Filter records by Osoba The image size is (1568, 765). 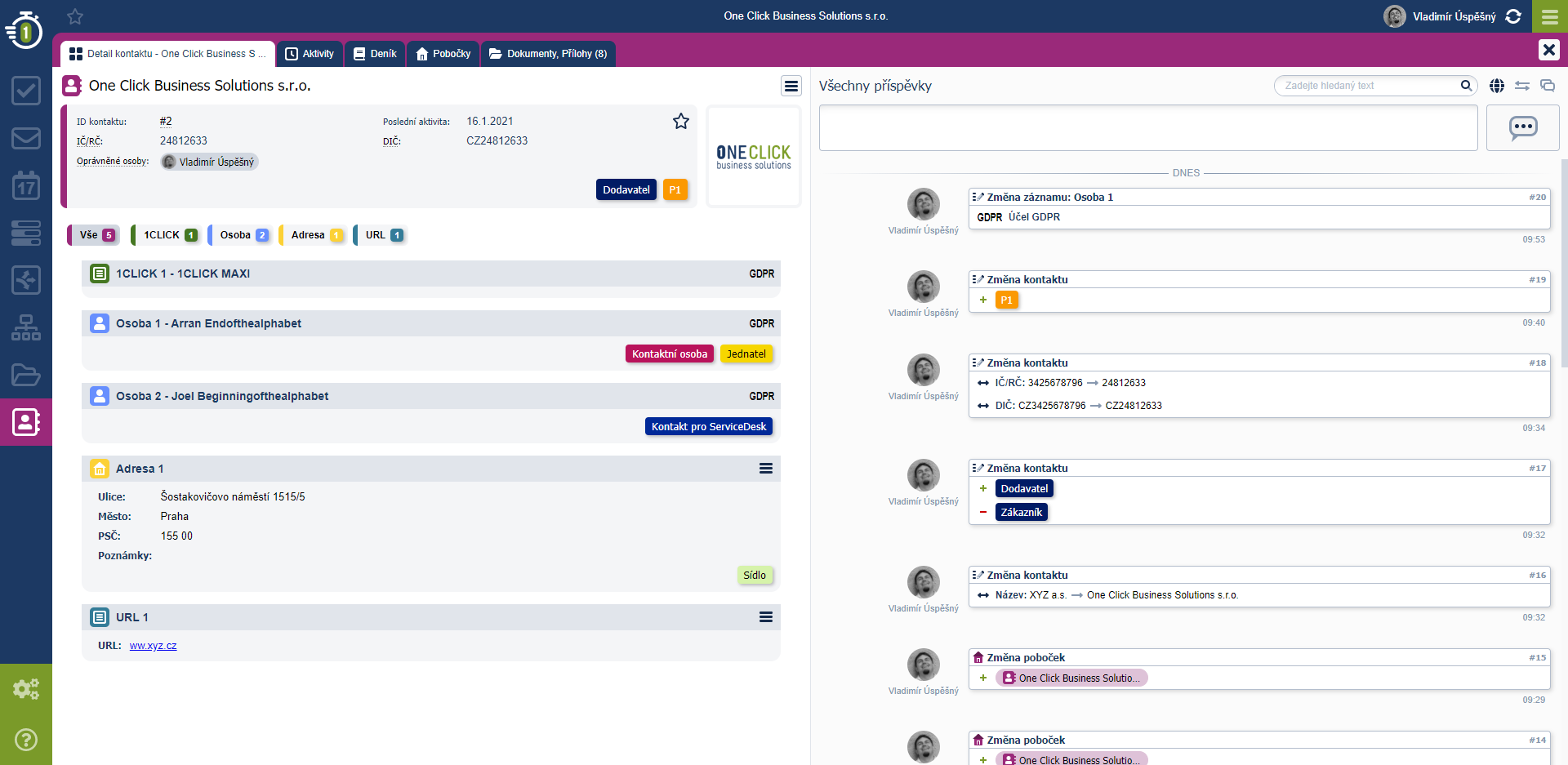[239, 235]
